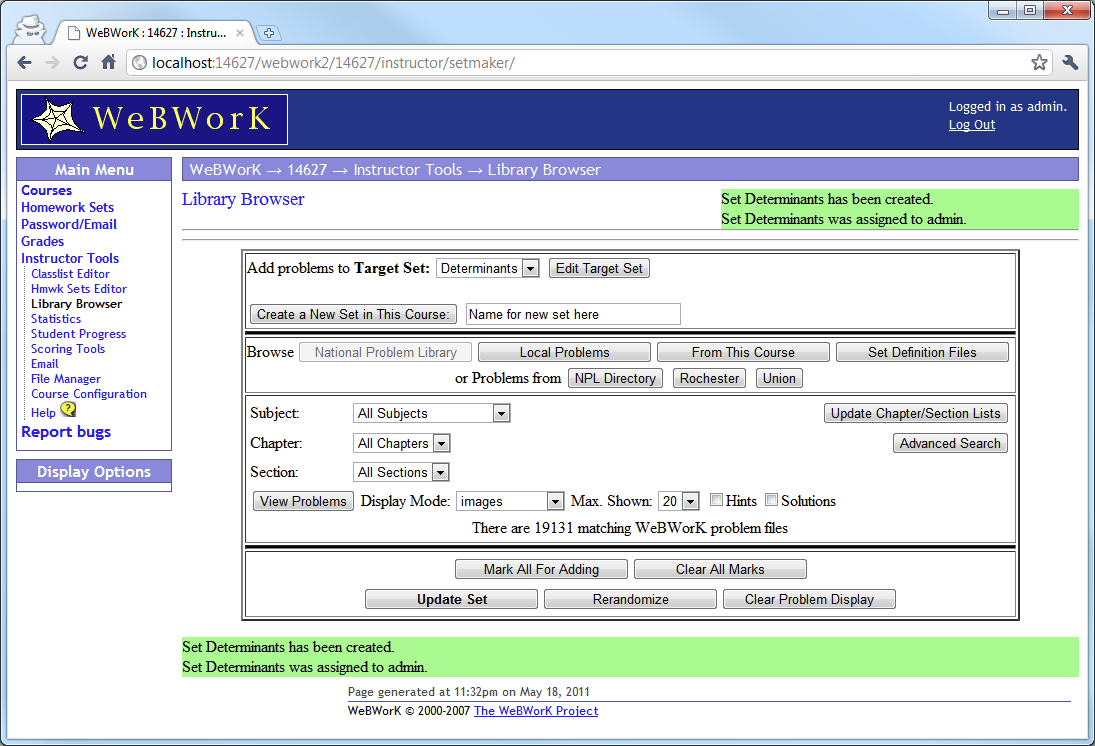Screen dimensions: 1095x746
Task: Click Mark All For Adding
Action: point(541,569)
